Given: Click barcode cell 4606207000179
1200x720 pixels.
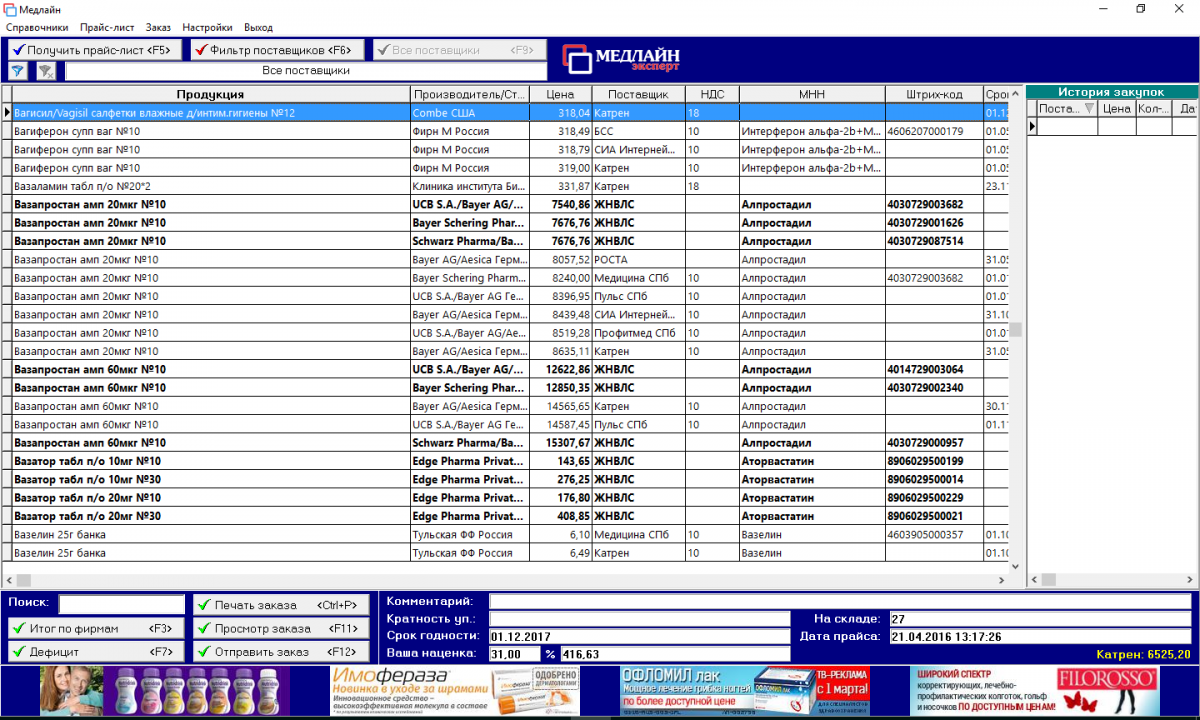Looking at the screenshot, I should click(934, 131).
